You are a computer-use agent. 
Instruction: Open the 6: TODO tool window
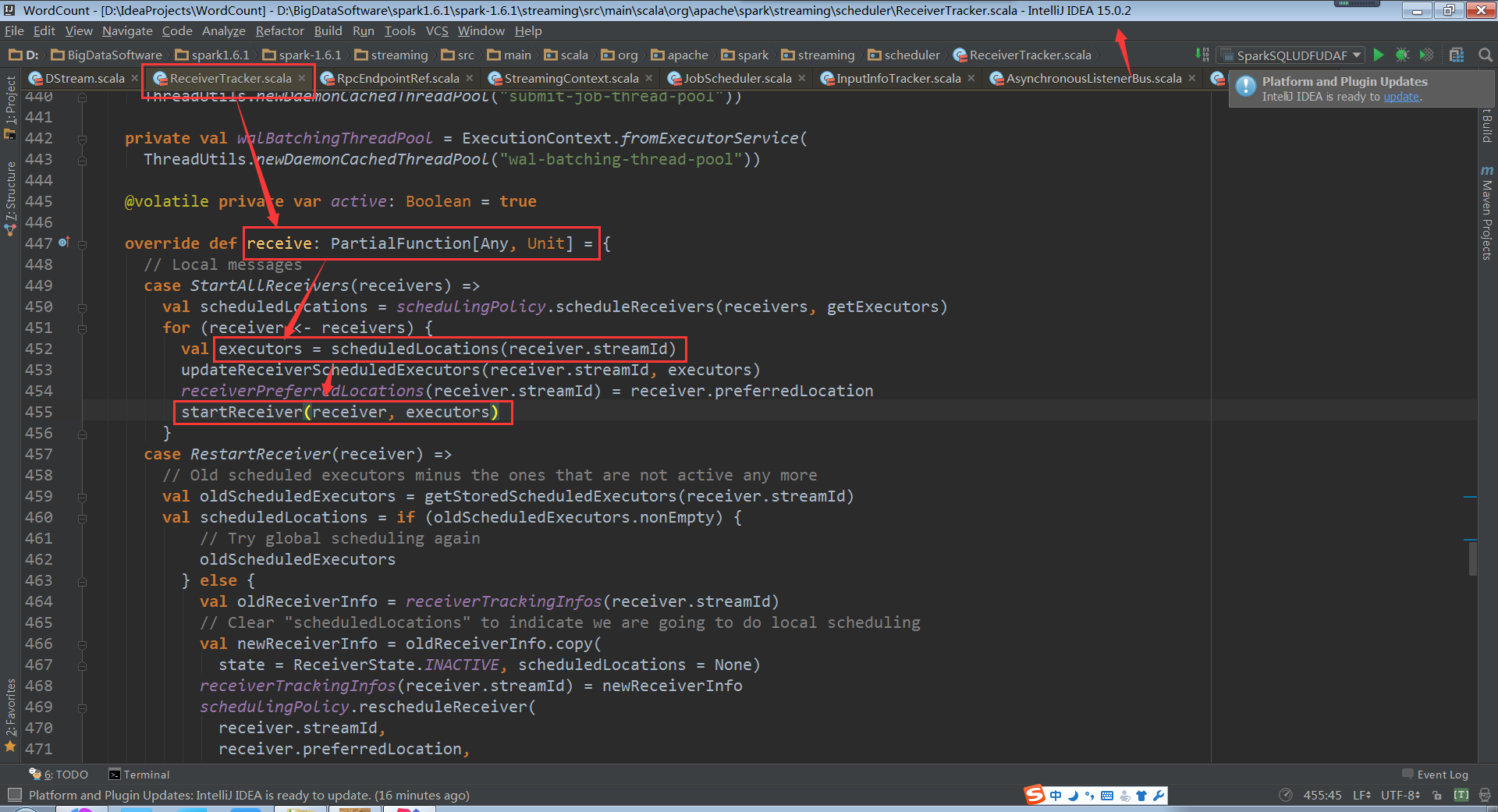coord(59,775)
